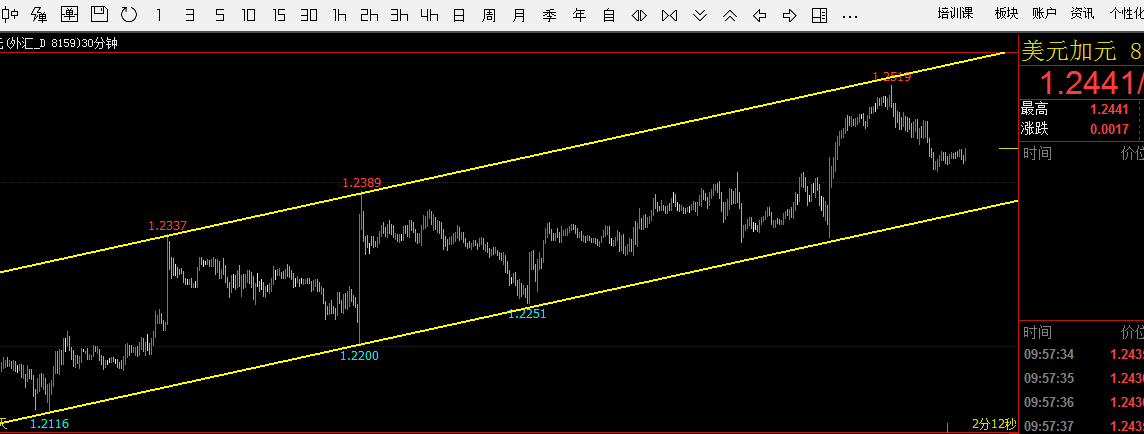Click the left arrow navigation icon

pyautogui.click(x=760, y=15)
